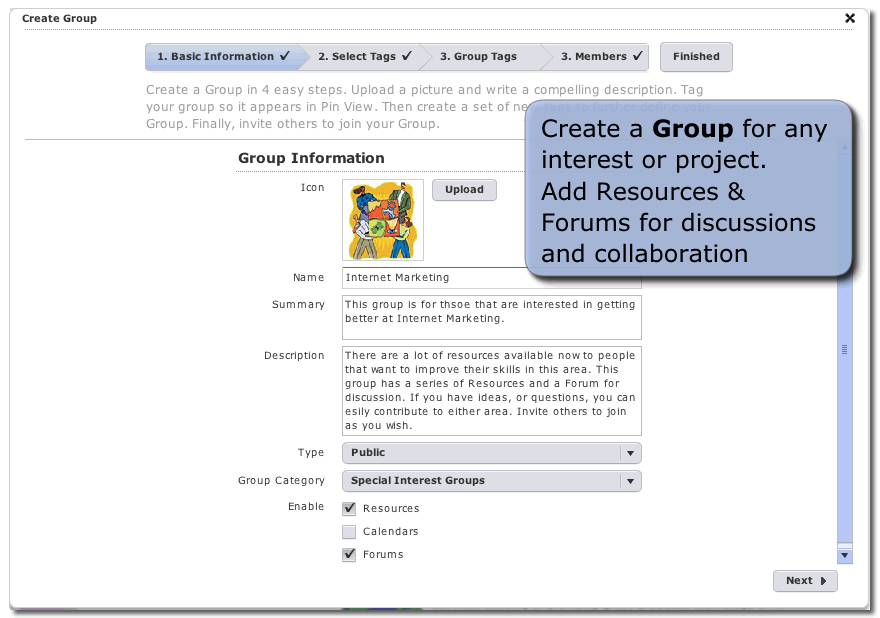Expand the Group Category dropdown
This screenshot has height=618, width=880.
click(x=491, y=481)
